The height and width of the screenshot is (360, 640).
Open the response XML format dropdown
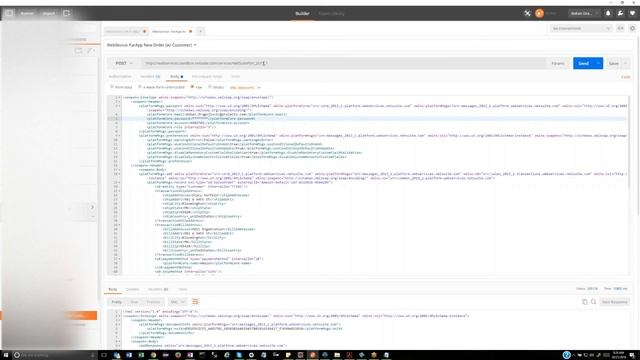[x=178, y=302]
